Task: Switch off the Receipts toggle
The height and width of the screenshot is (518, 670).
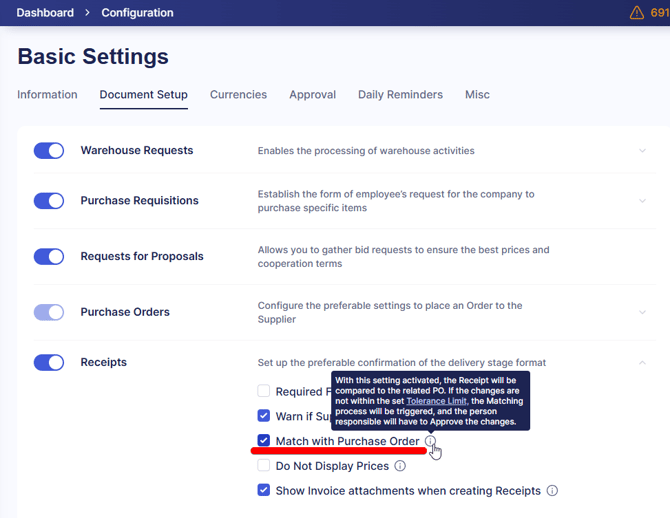Action: point(49,362)
